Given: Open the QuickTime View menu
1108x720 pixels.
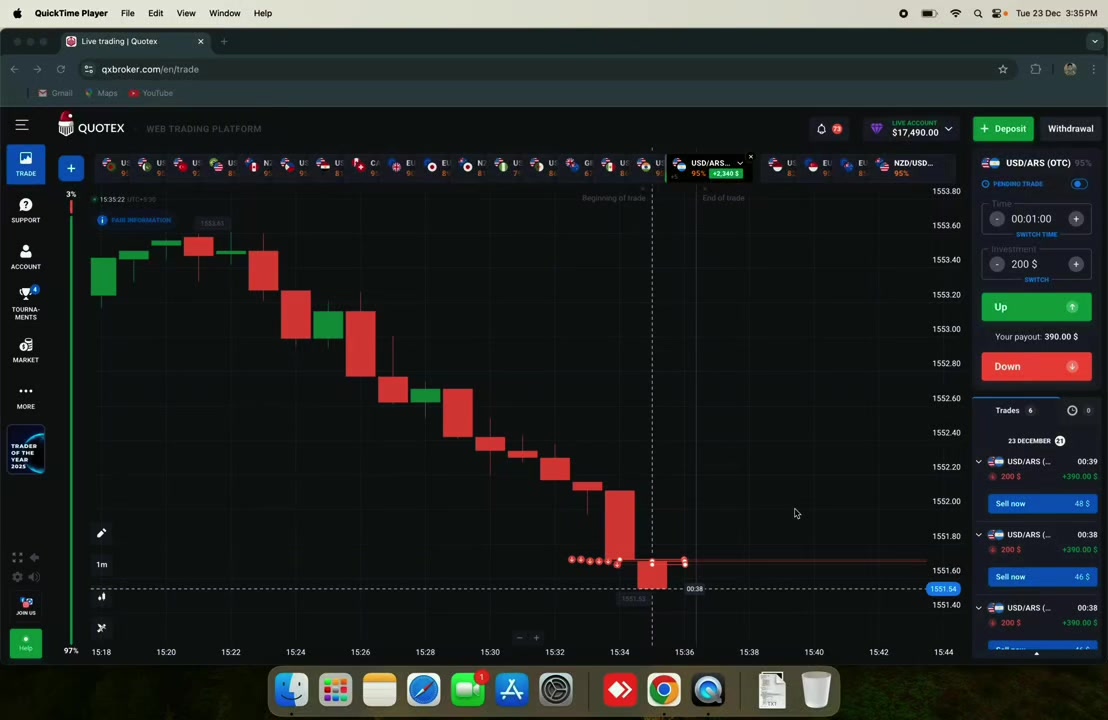Looking at the screenshot, I should pyautogui.click(x=186, y=13).
